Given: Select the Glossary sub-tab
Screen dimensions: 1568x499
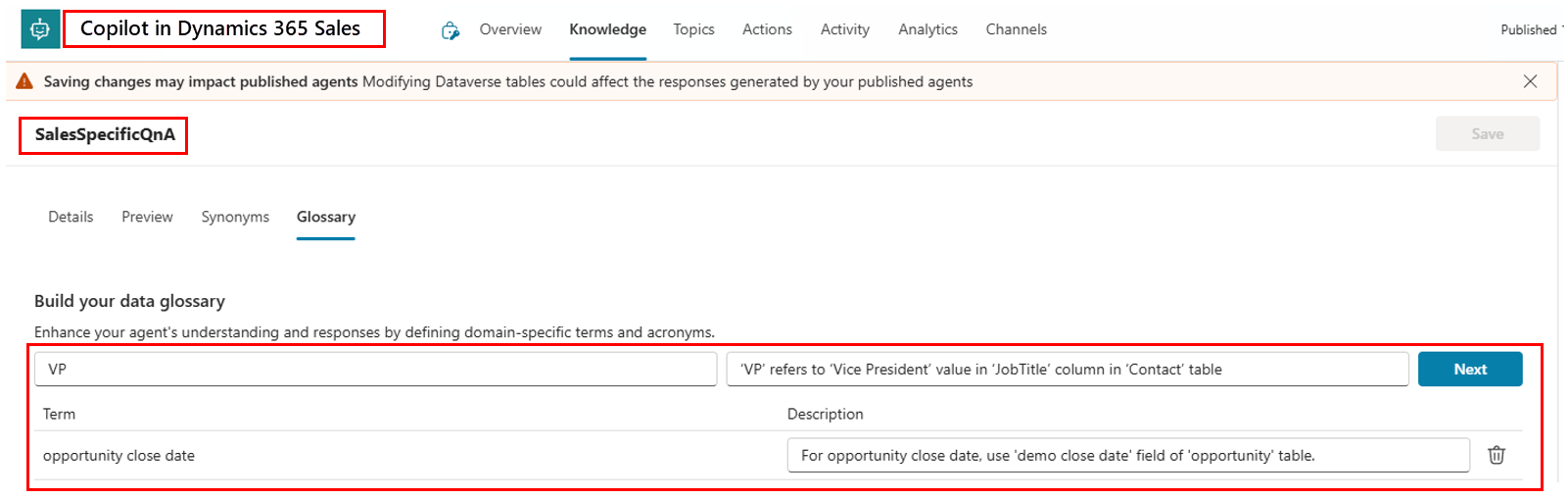Looking at the screenshot, I should (325, 217).
